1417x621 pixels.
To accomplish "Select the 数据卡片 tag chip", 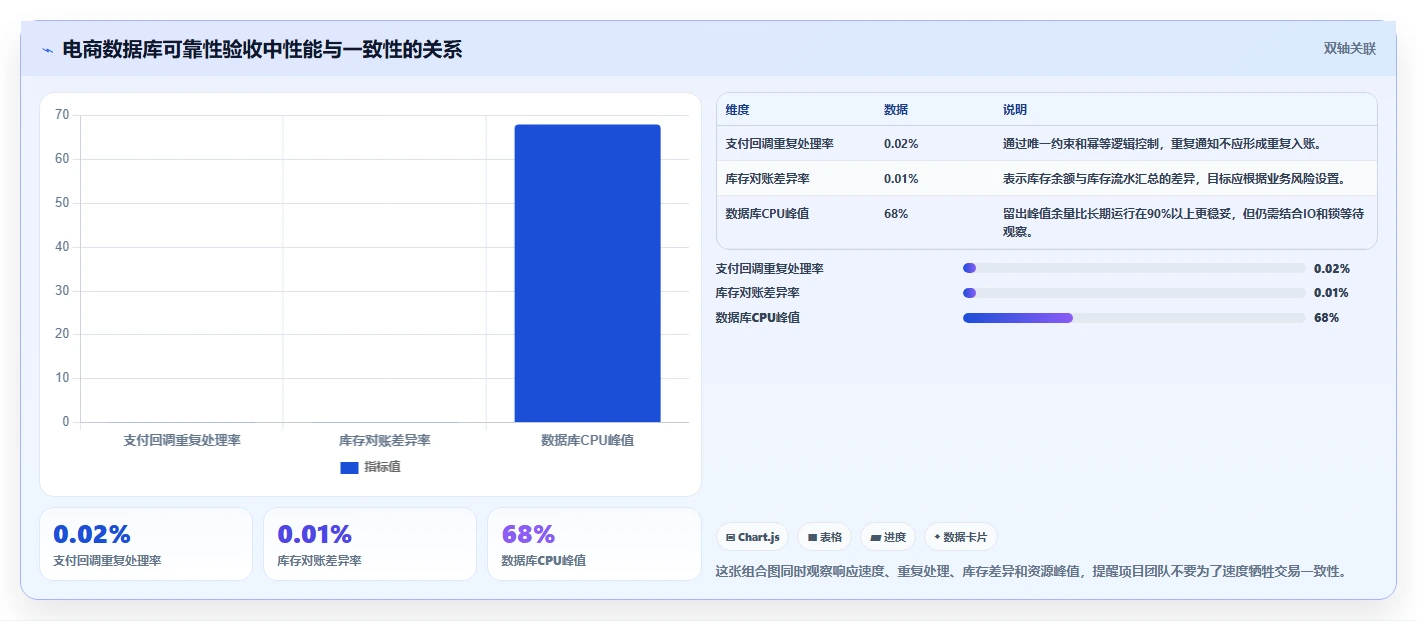I will click(960, 537).
